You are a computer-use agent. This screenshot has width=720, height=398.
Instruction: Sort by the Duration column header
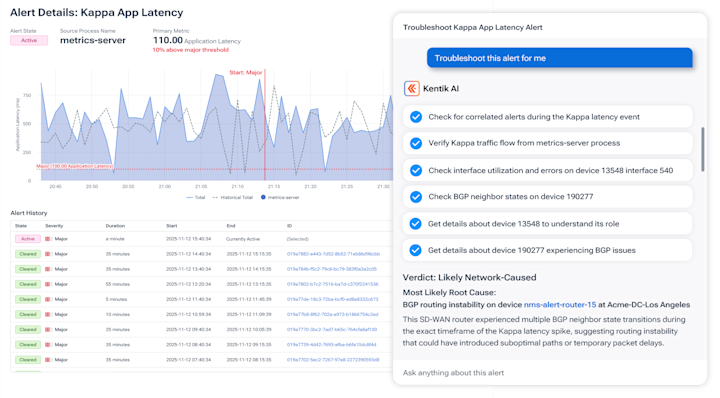coord(115,226)
